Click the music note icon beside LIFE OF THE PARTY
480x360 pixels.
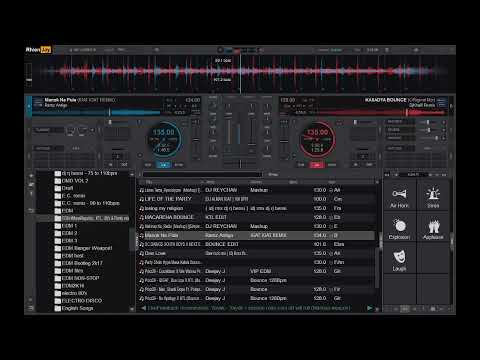click(x=141, y=199)
